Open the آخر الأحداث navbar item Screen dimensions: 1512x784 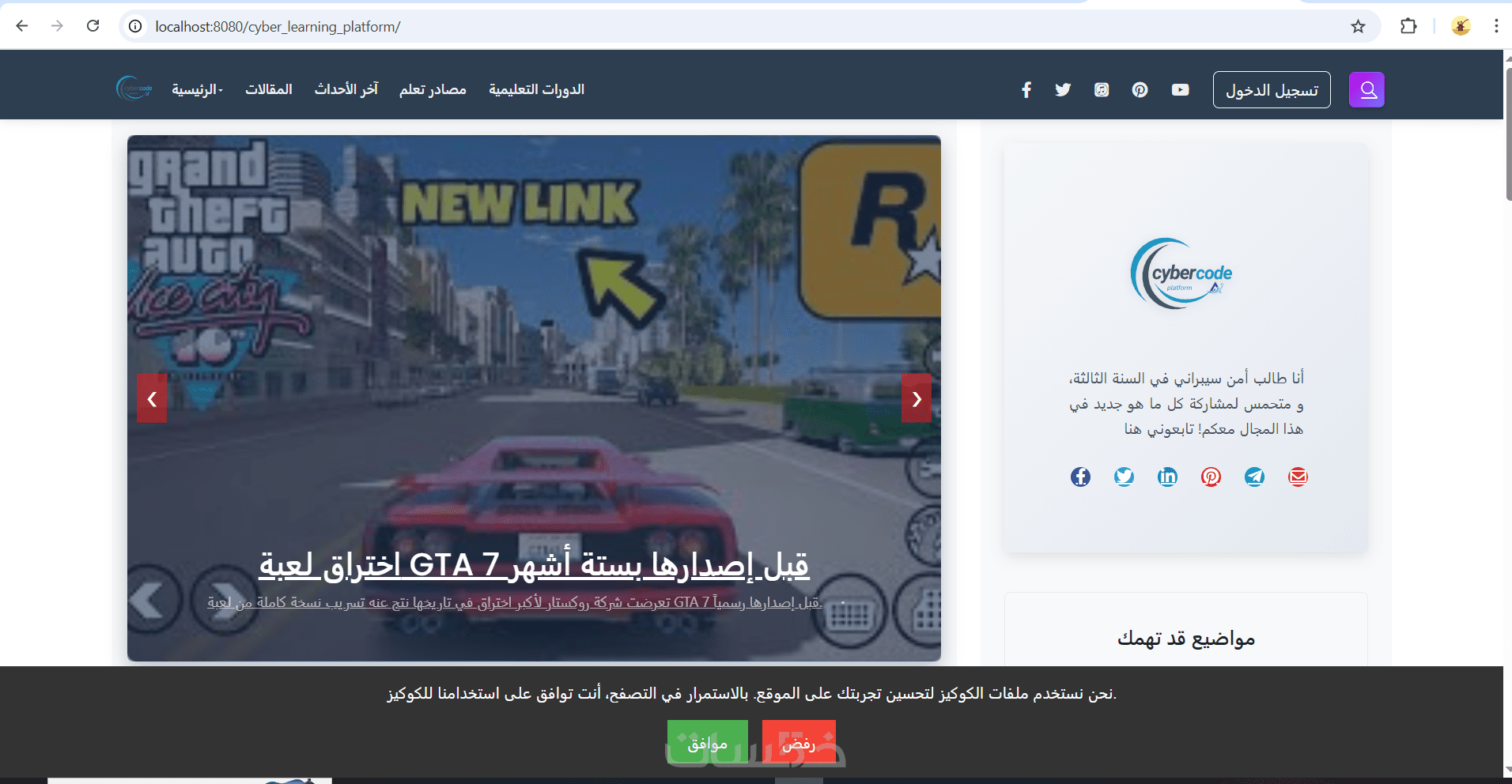click(346, 89)
